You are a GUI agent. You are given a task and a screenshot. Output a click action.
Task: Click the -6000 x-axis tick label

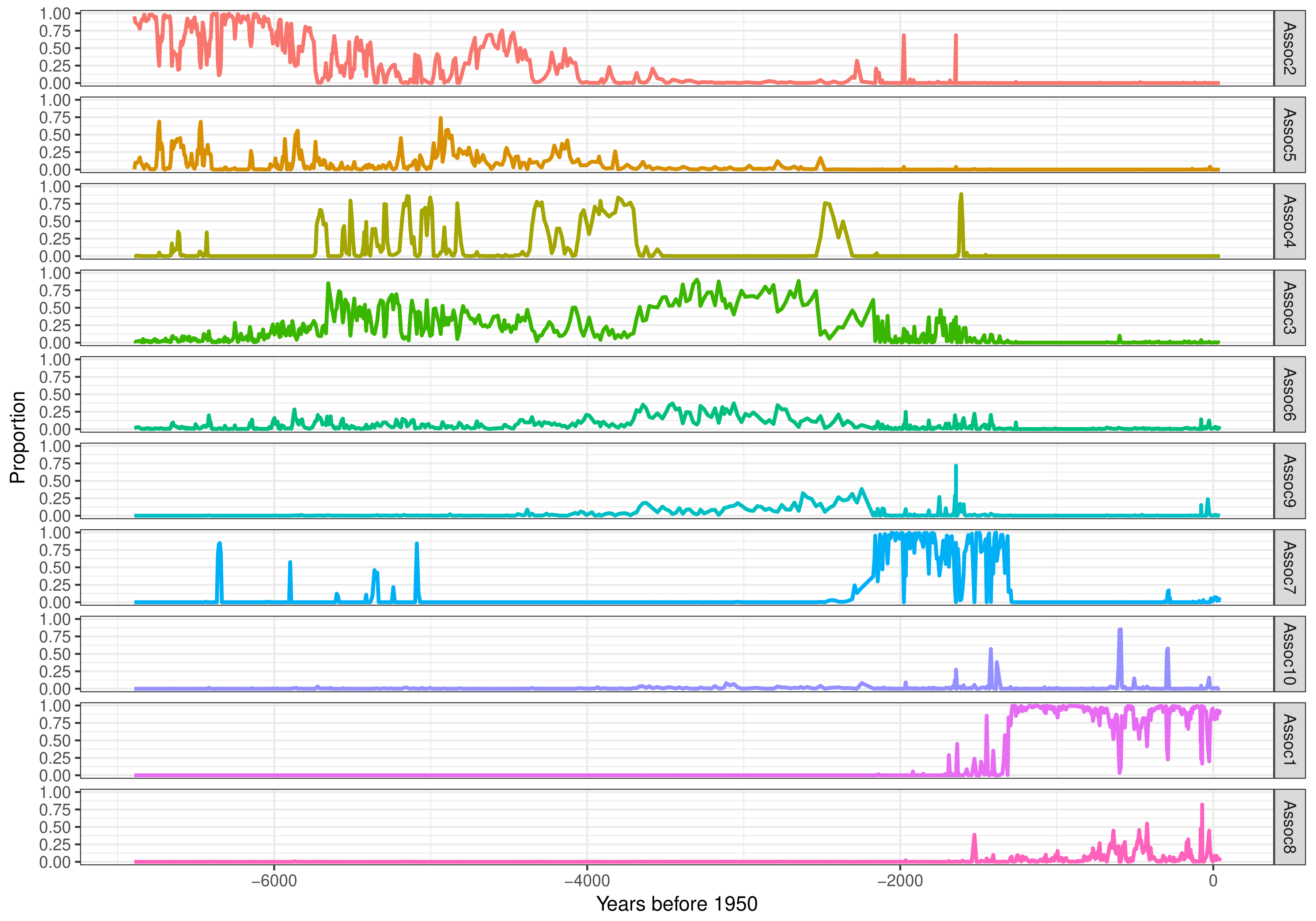274,880
